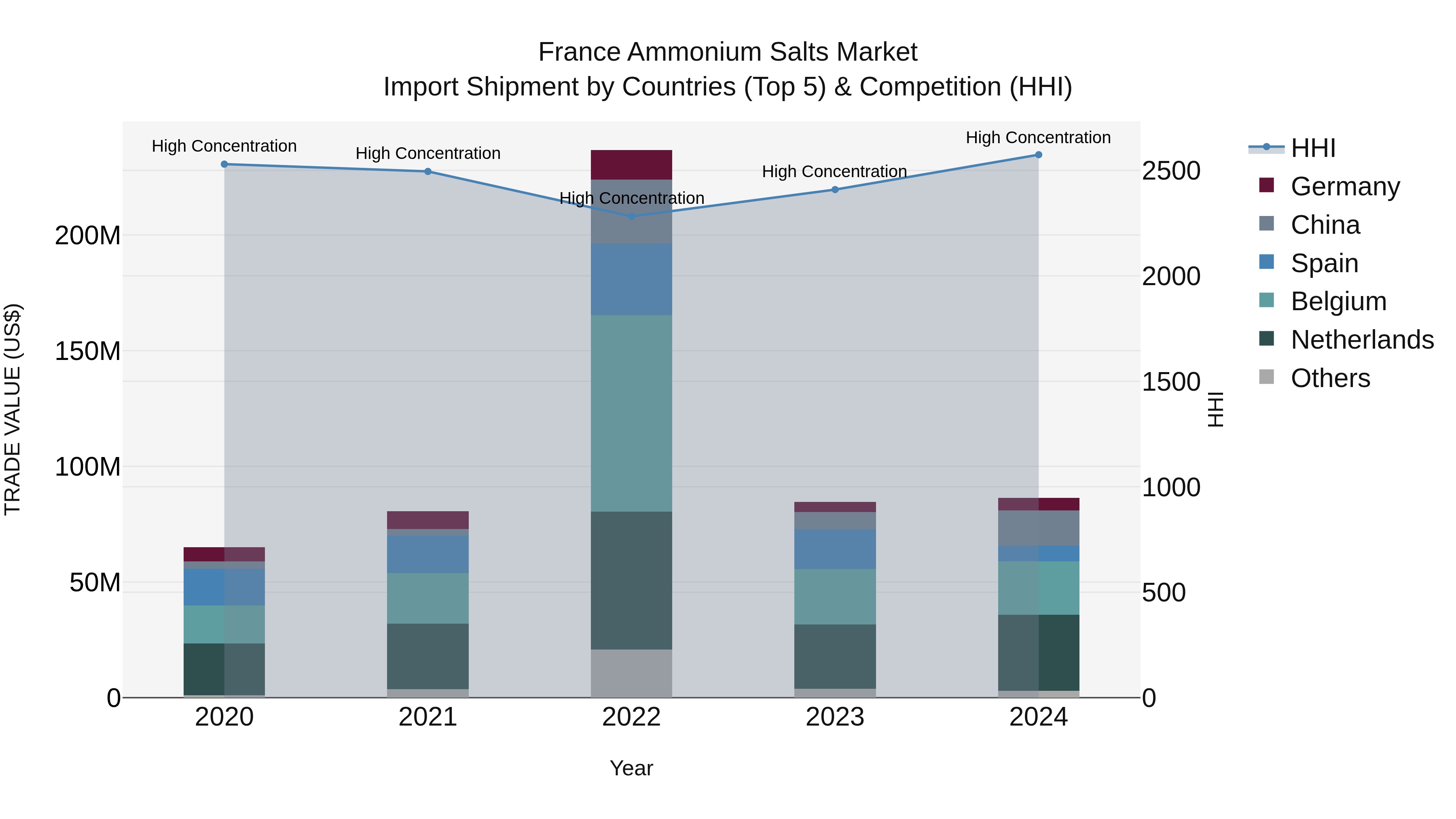The image size is (1456, 819).
Task: Click the 2022 HHI data point
Action: point(631,216)
